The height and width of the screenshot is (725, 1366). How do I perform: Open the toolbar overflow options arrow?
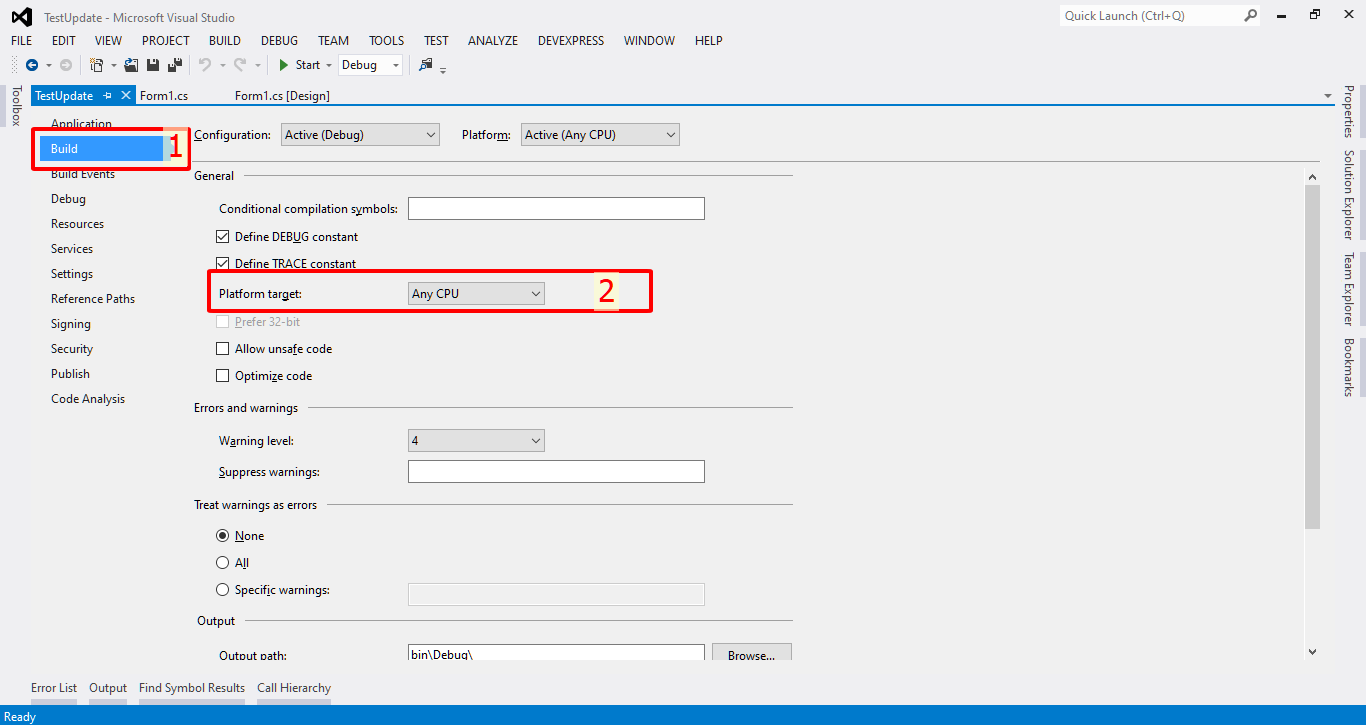[443, 69]
